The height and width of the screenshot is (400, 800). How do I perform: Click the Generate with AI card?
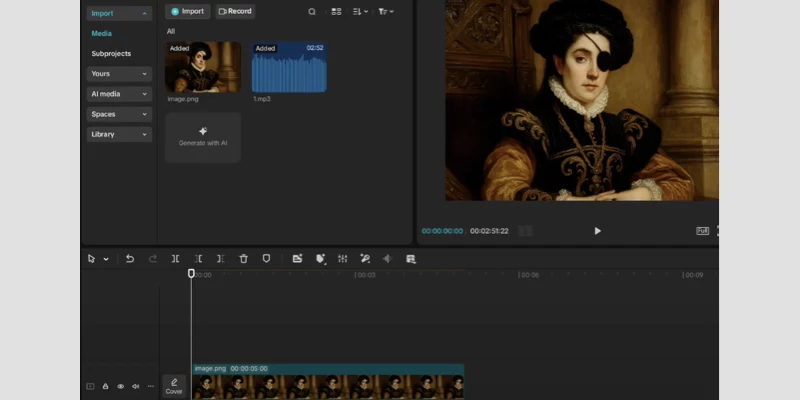pyautogui.click(x=203, y=137)
